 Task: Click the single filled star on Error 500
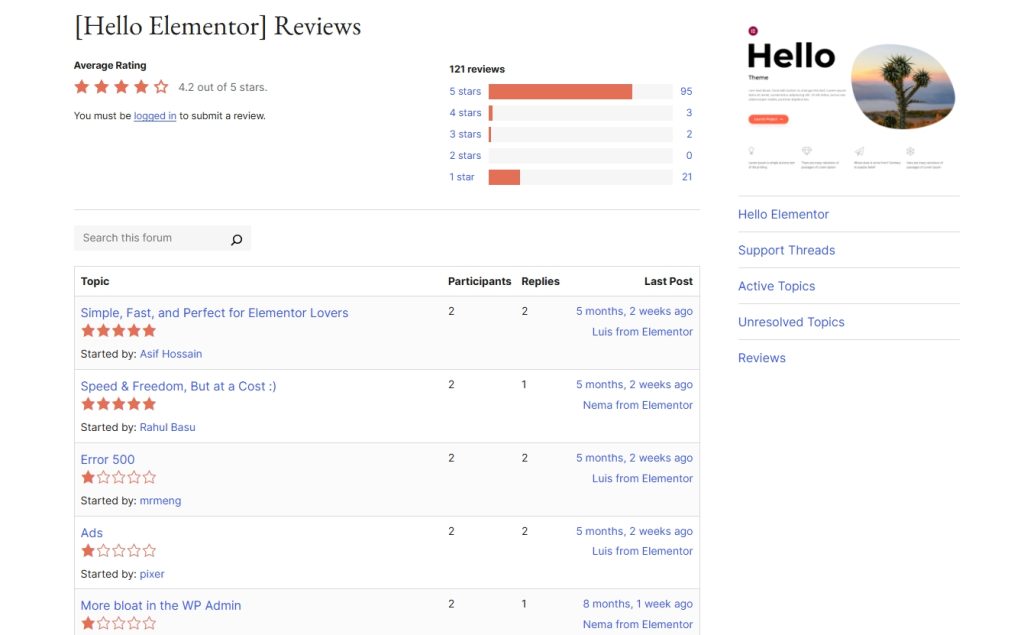point(88,477)
